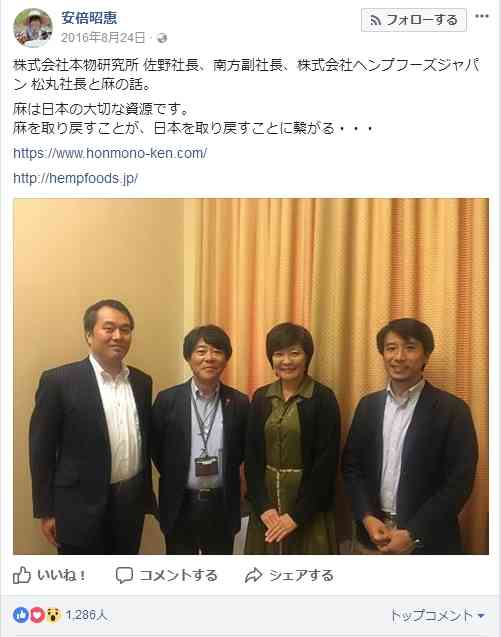This screenshot has width=501, height=637.
Task: Choose シェアする to share post
Action: pyautogui.click(x=301, y=575)
